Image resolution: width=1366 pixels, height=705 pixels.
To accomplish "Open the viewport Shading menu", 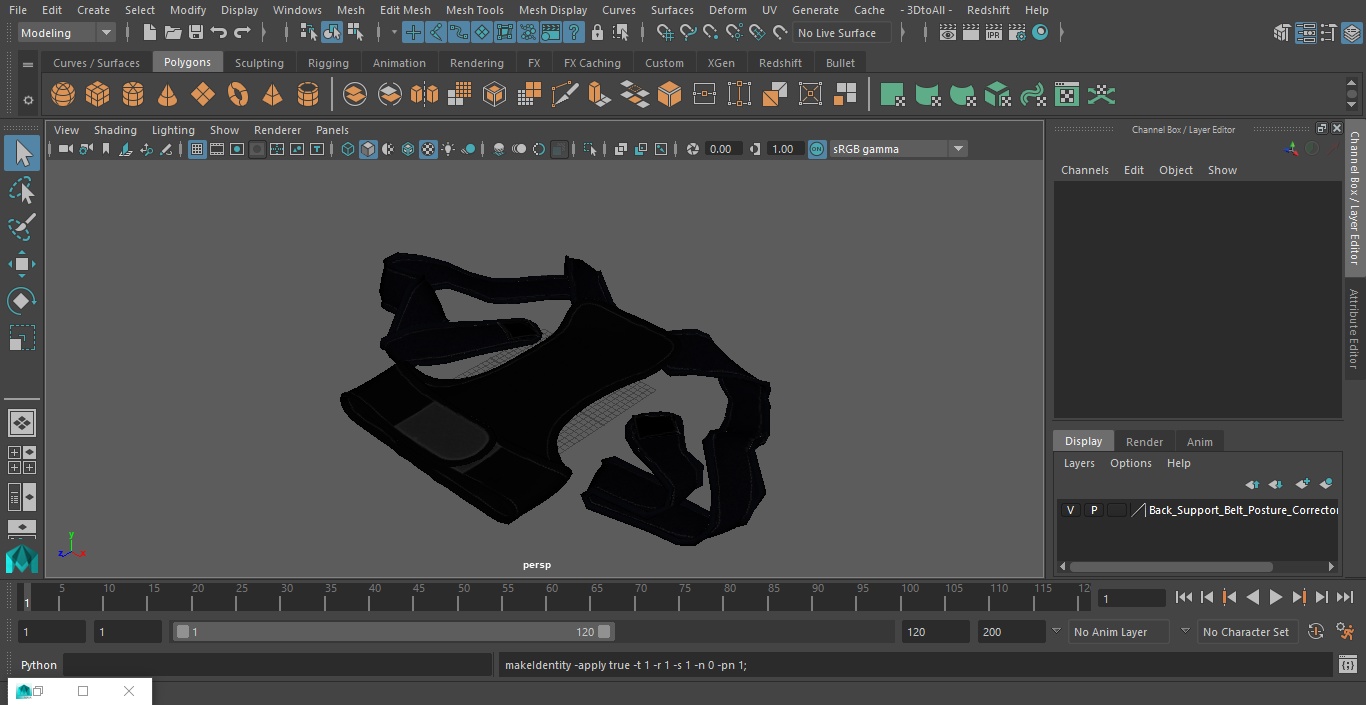I will click(x=115, y=130).
